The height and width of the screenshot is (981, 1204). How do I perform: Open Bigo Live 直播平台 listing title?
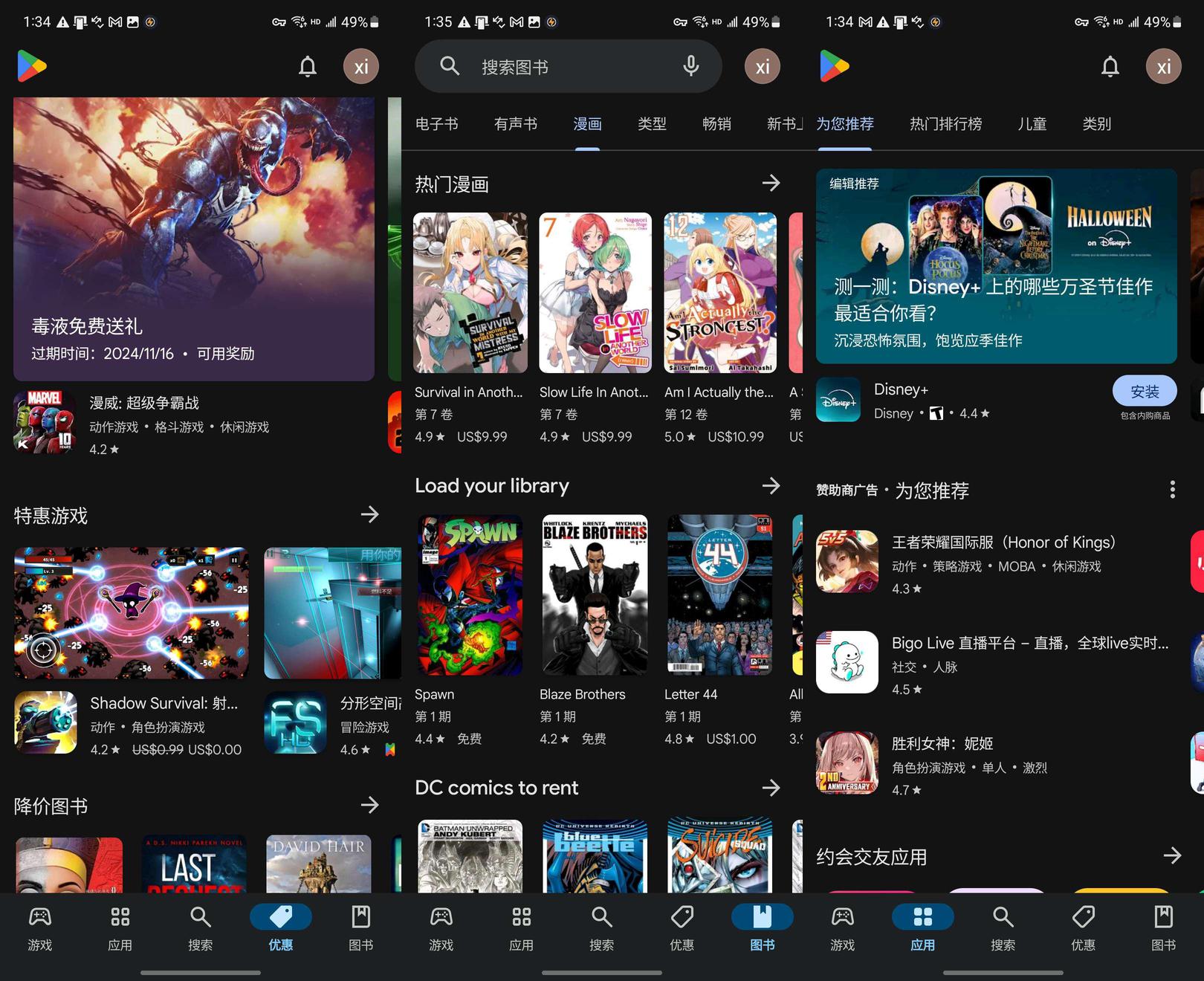(x=1030, y=643)
